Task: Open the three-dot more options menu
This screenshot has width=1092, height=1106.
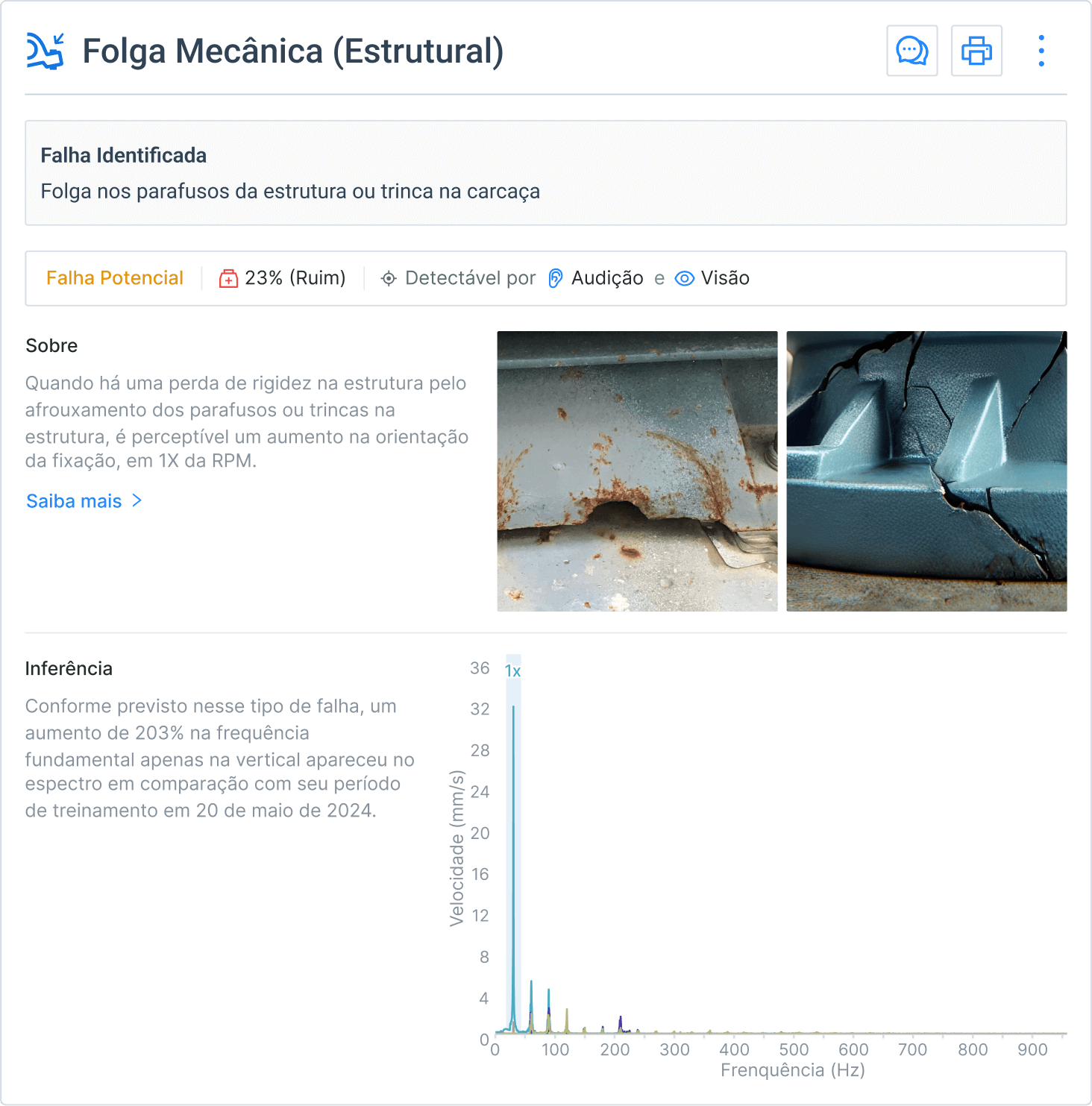Action: tap(1041, 51)
